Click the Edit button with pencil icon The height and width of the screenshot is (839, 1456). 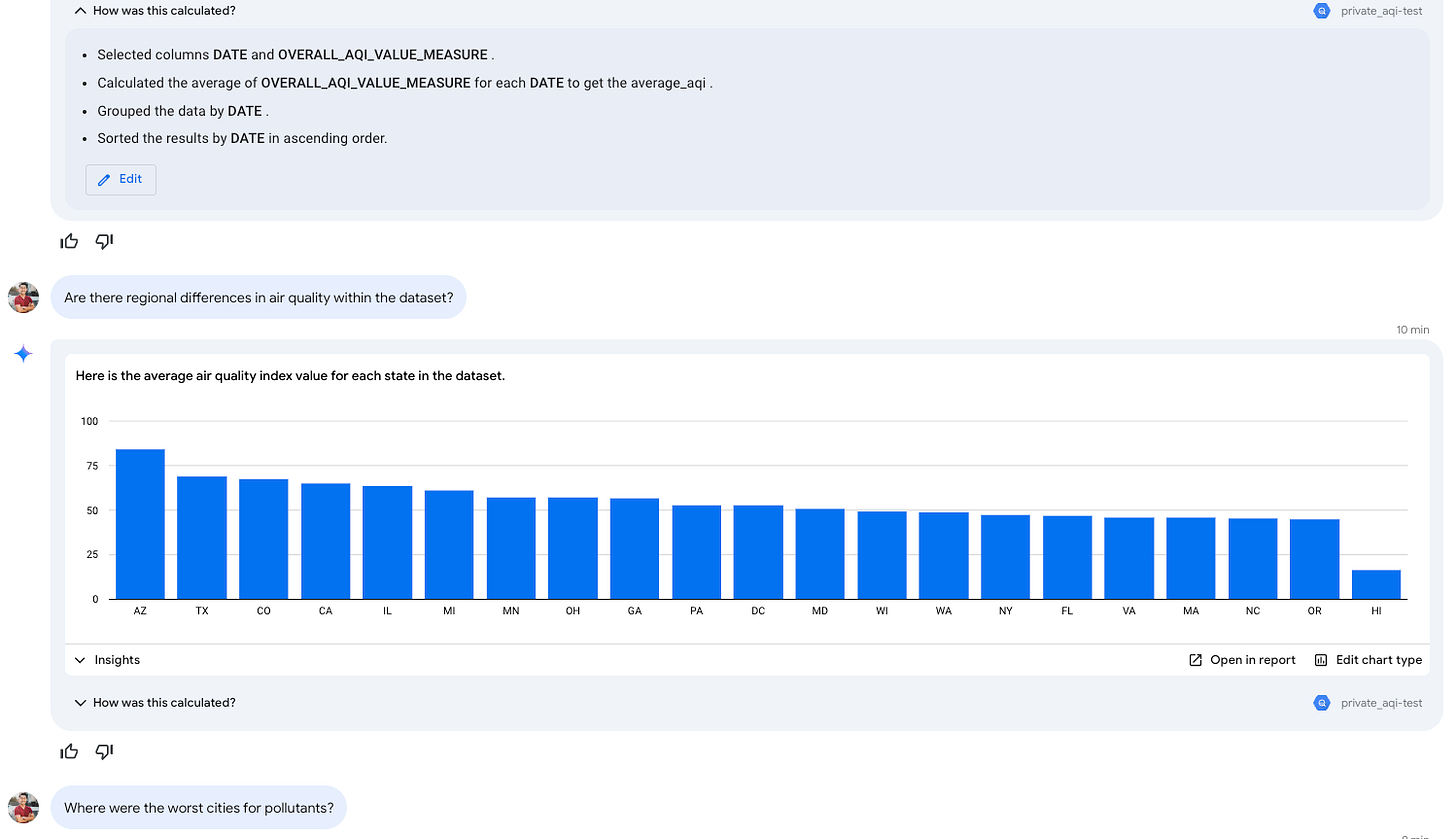pyautogui.click(x=121, y=180)
